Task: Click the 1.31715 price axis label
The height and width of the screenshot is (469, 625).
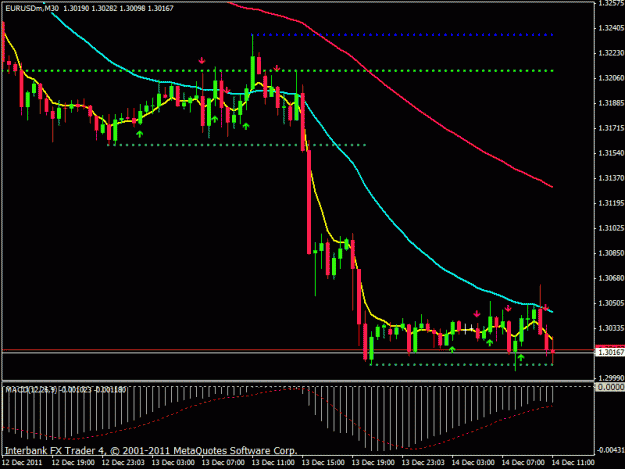Action: click(x=611, y=128)
